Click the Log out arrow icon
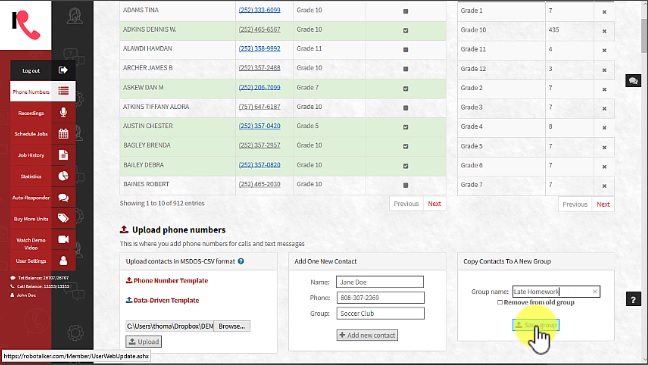 pyautogui.click(x=63, y=70)
